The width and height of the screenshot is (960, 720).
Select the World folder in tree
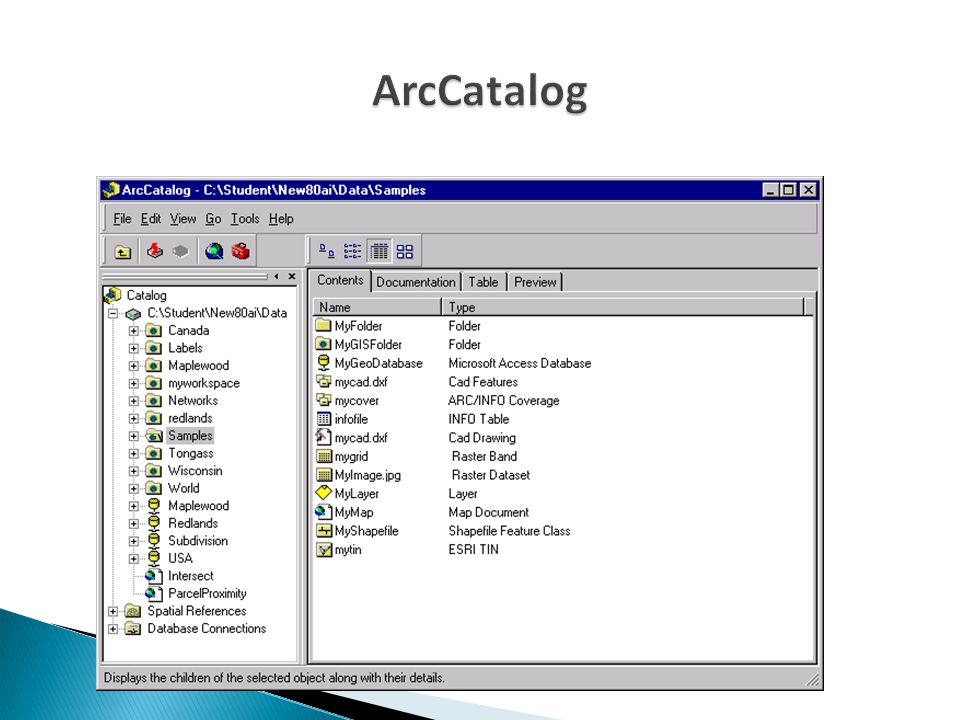tap(184, 489)
